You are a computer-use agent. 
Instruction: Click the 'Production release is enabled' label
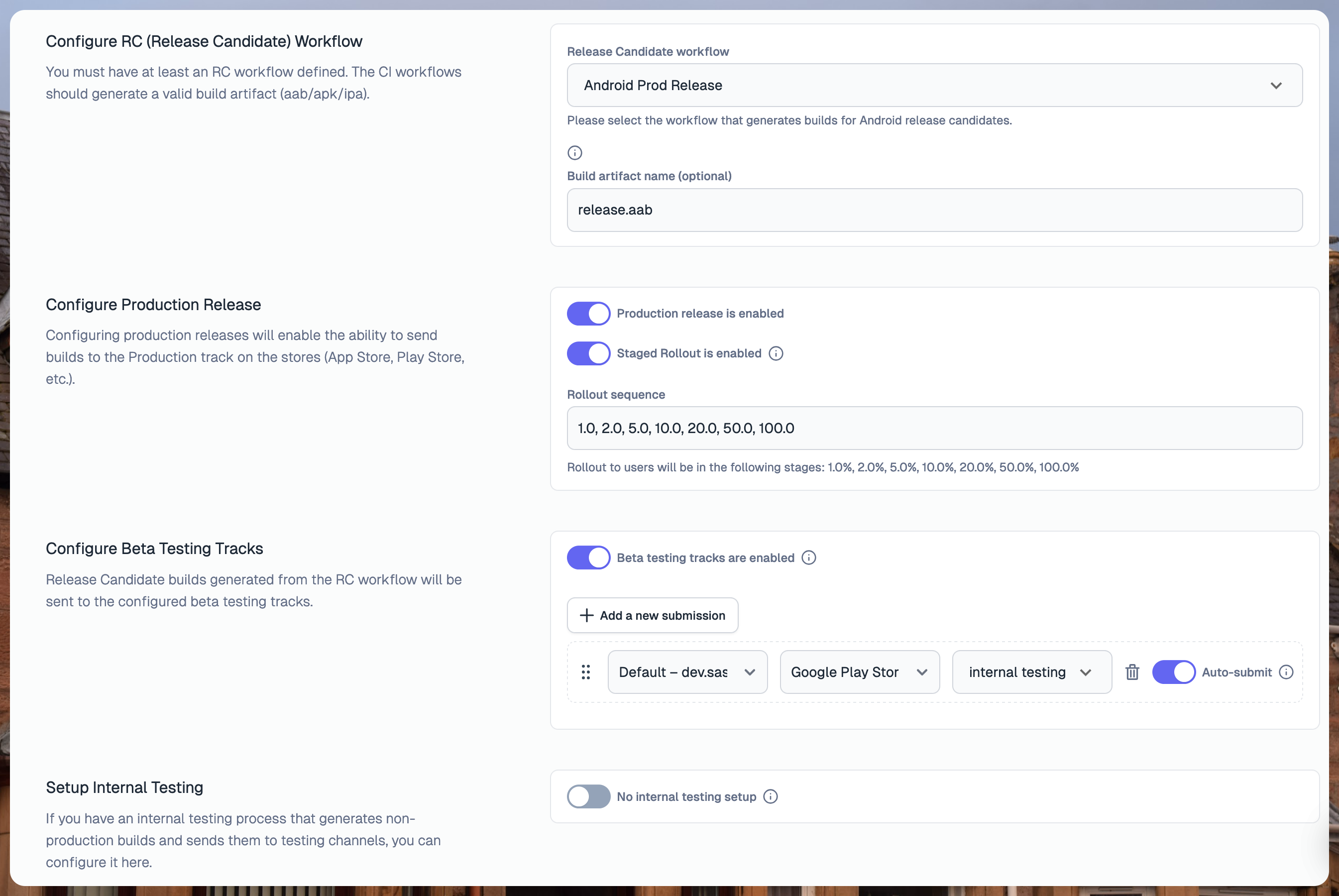(700, 314)
